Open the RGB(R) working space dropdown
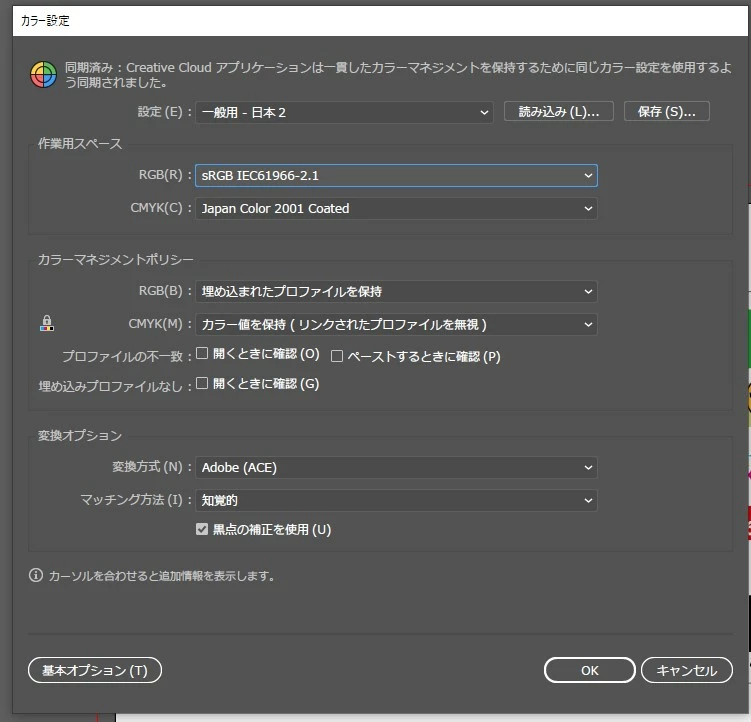Screen dimensions: 751x722 click(x=396, y=175)
